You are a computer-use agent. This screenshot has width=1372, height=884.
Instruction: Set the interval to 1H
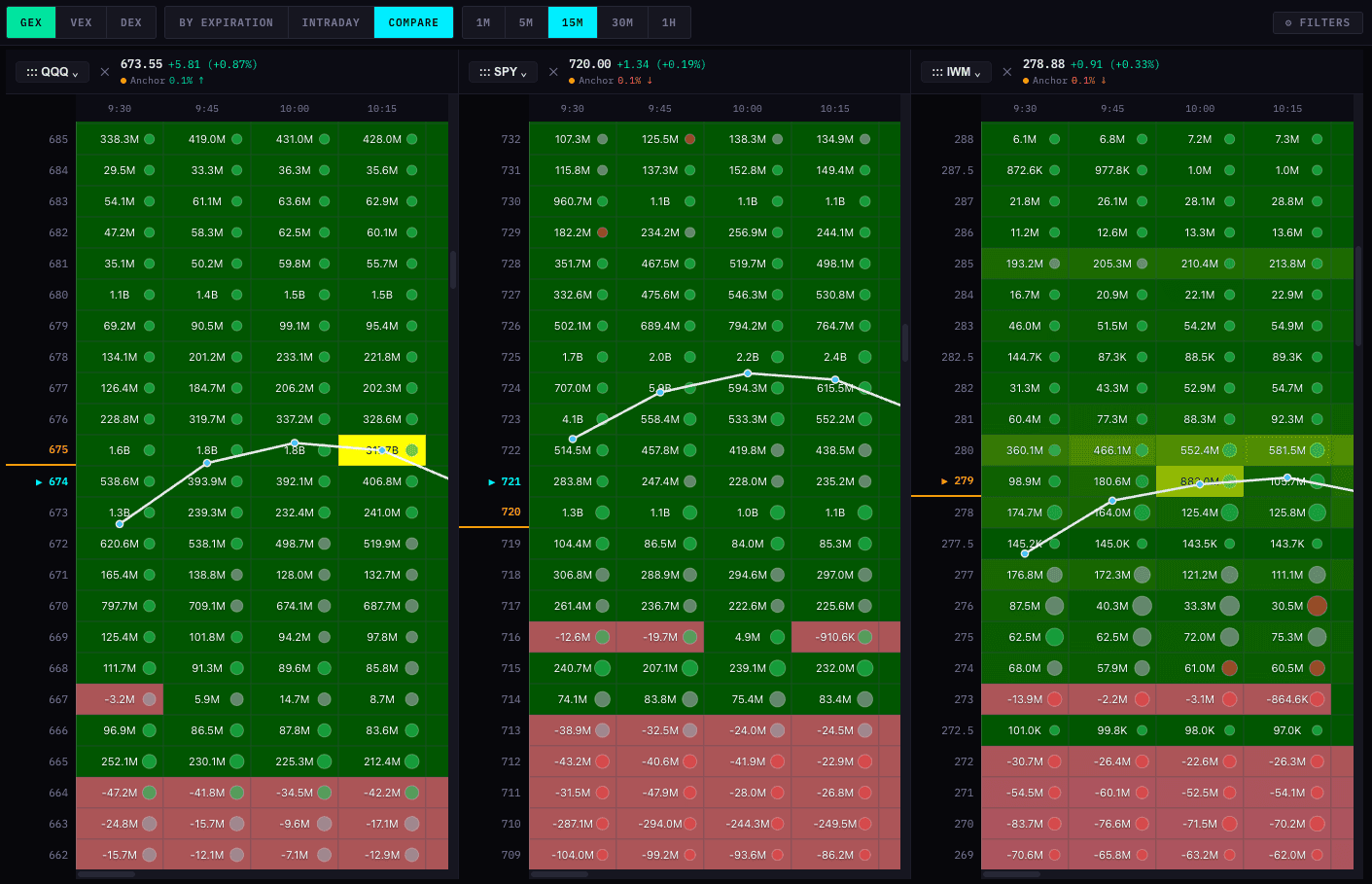point(669,22)
